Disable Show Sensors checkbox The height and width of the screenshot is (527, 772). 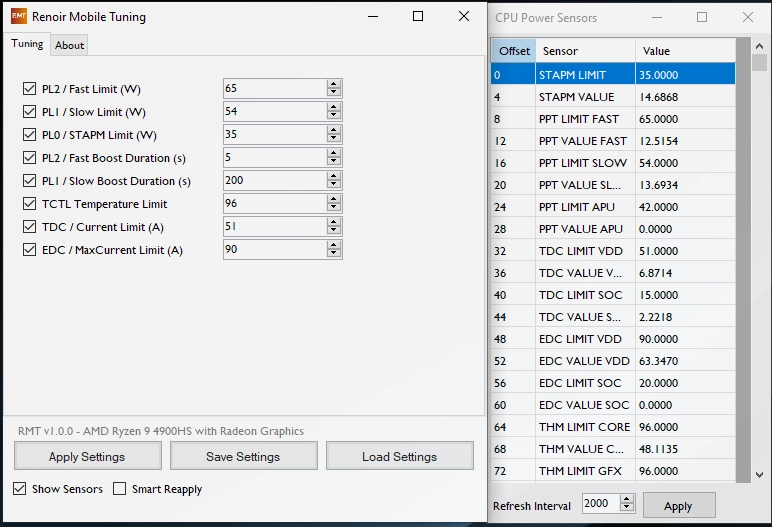click(x=20, y=489)
